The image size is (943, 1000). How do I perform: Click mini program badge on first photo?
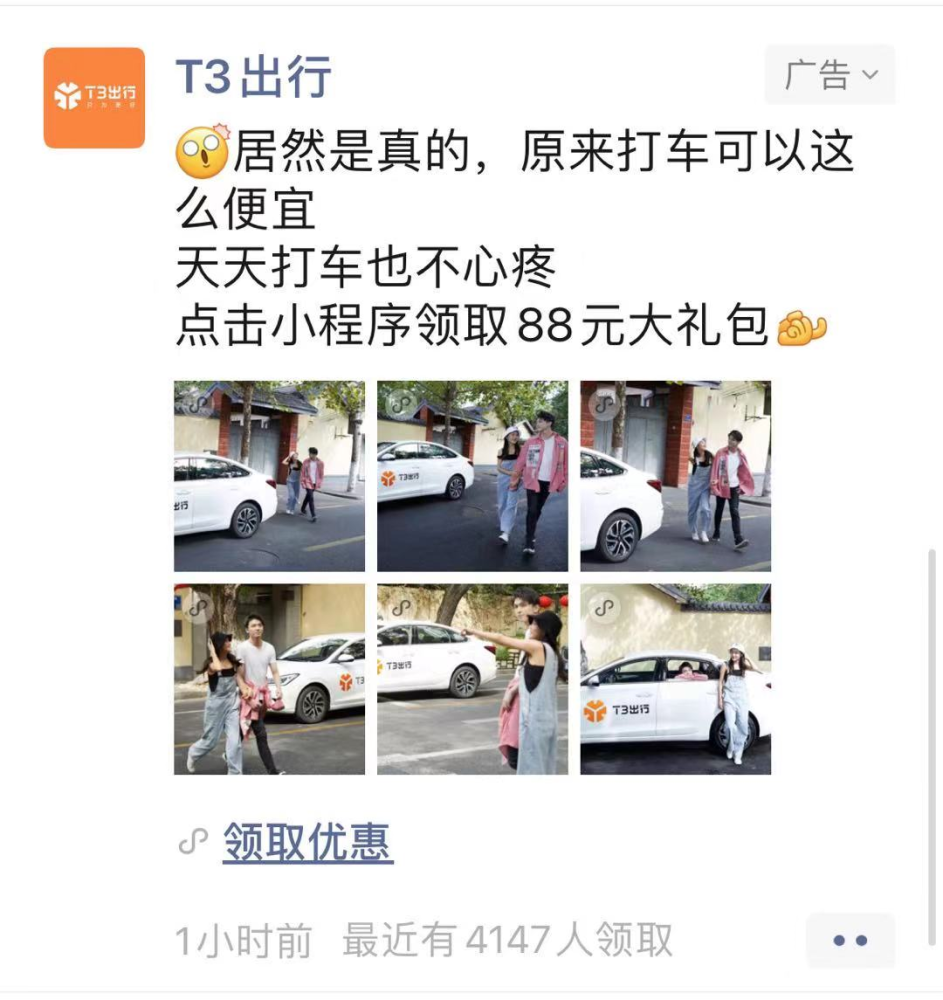(198, 405)
